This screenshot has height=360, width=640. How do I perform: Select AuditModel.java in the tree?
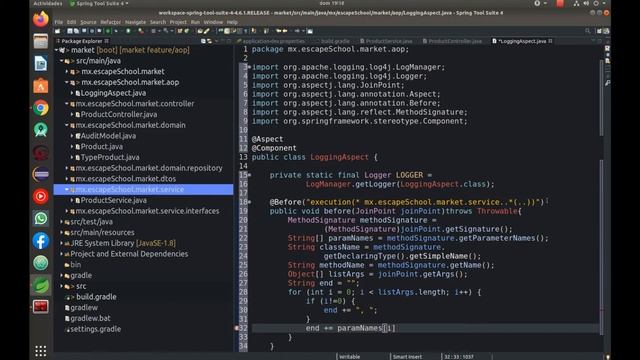(x=108, y=136)
